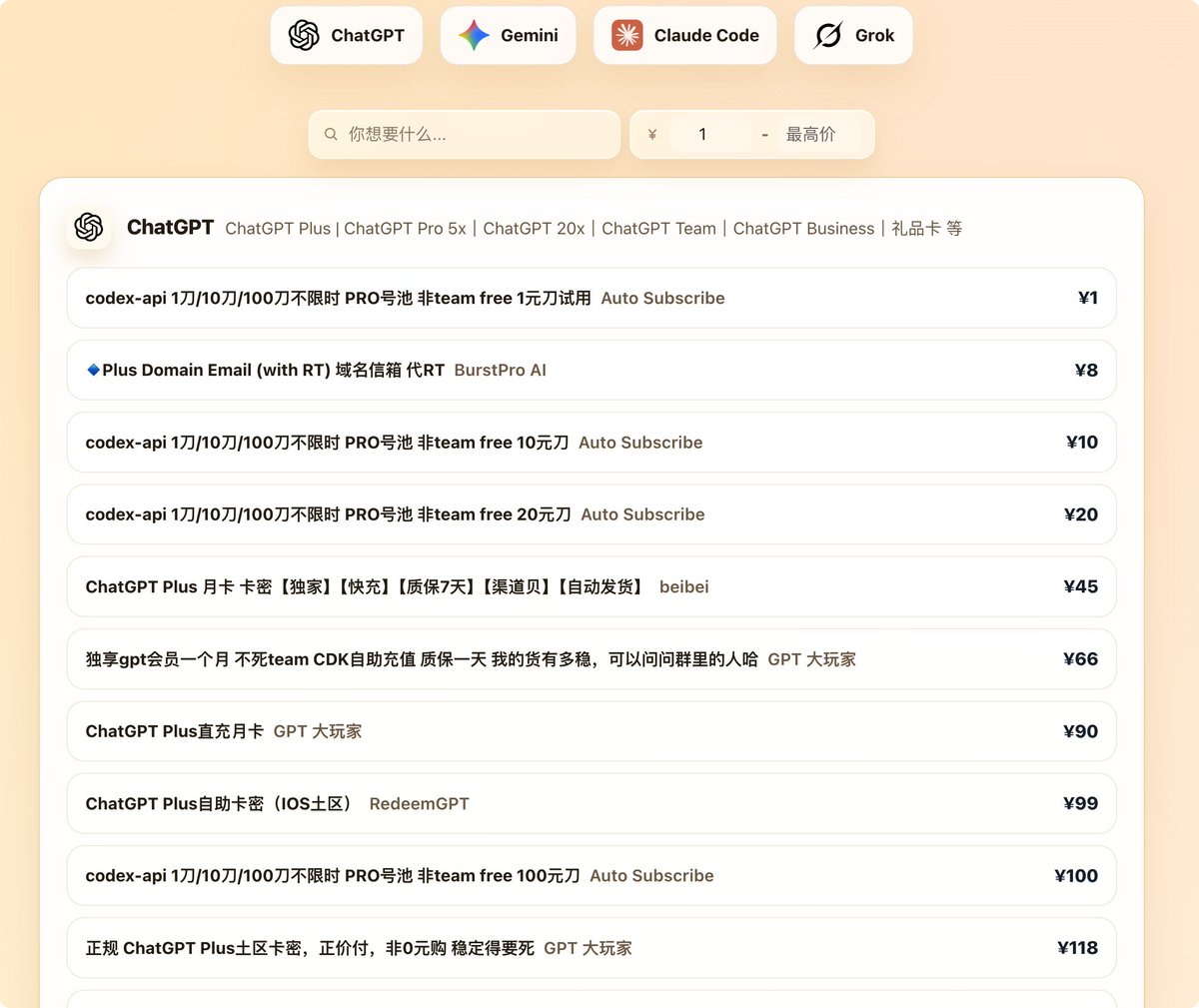Switch to the ChatGPT category tab
Image resolution: width=1199 pixels, height=1008 pixels.
coord(347,35)
